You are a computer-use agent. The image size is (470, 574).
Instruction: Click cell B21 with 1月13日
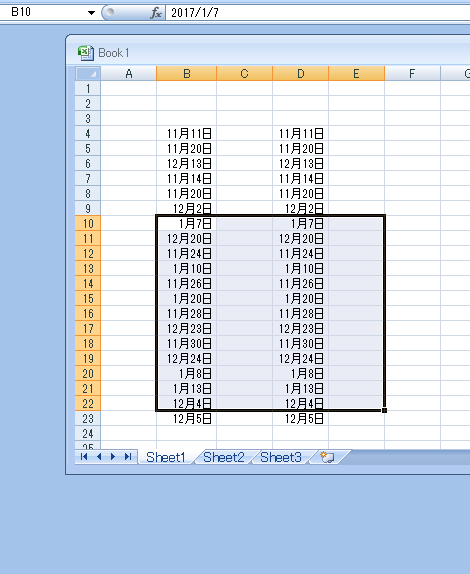(187, 389)
